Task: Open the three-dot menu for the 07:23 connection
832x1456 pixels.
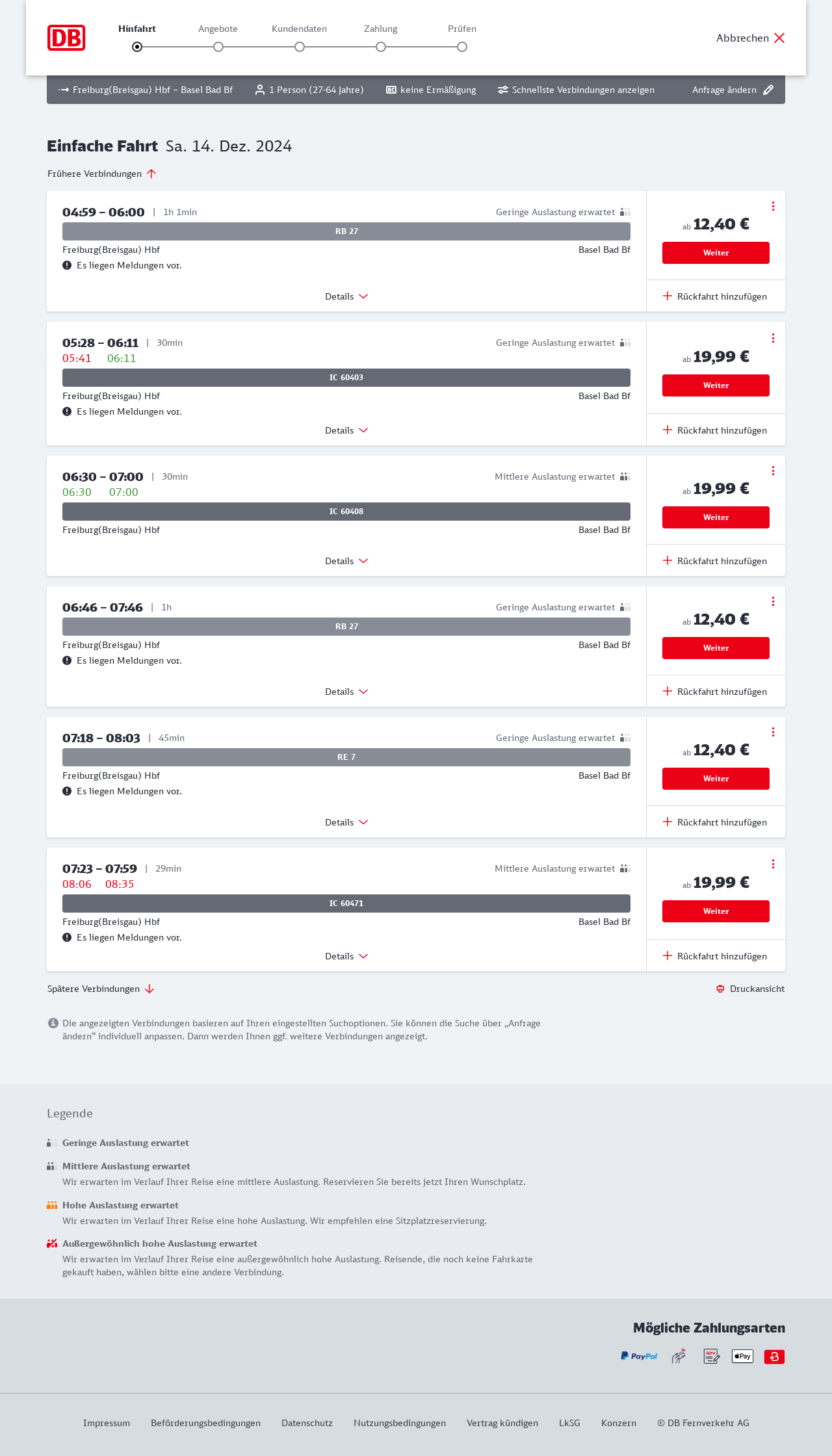Action: click(773, 864)
